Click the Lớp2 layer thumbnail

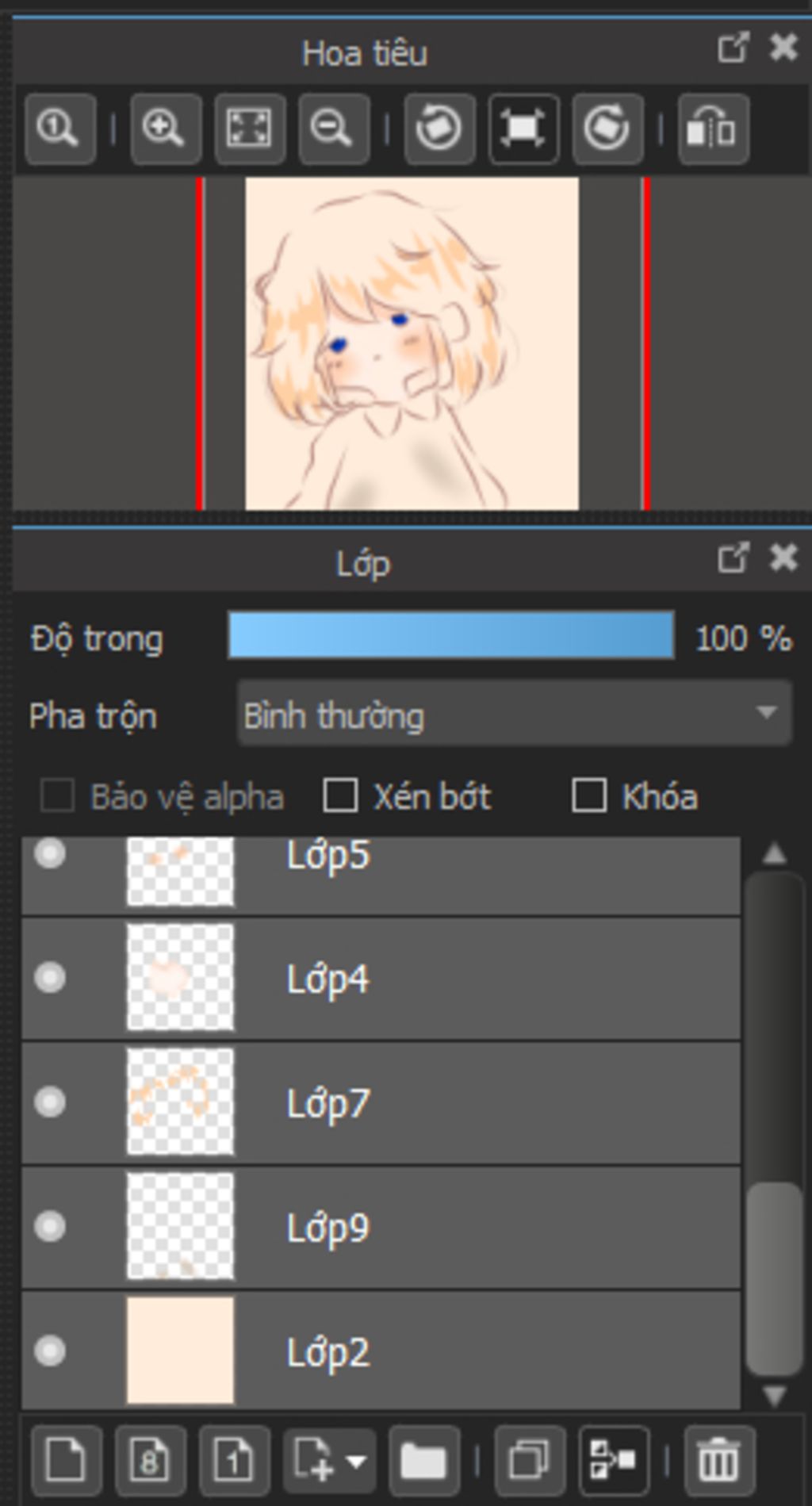[181, 1351]
